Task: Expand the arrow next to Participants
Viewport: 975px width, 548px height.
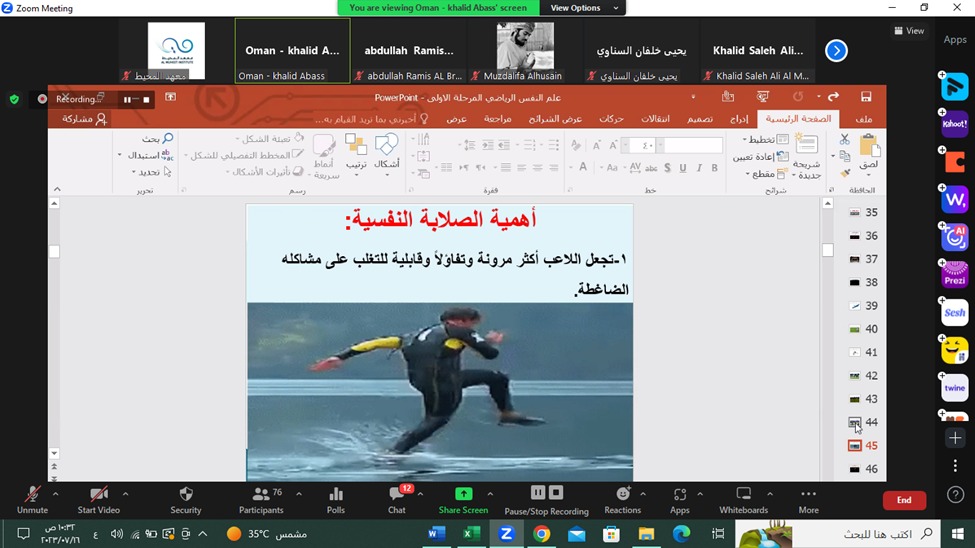Action: pyautogui.click(x=299, y=494)
